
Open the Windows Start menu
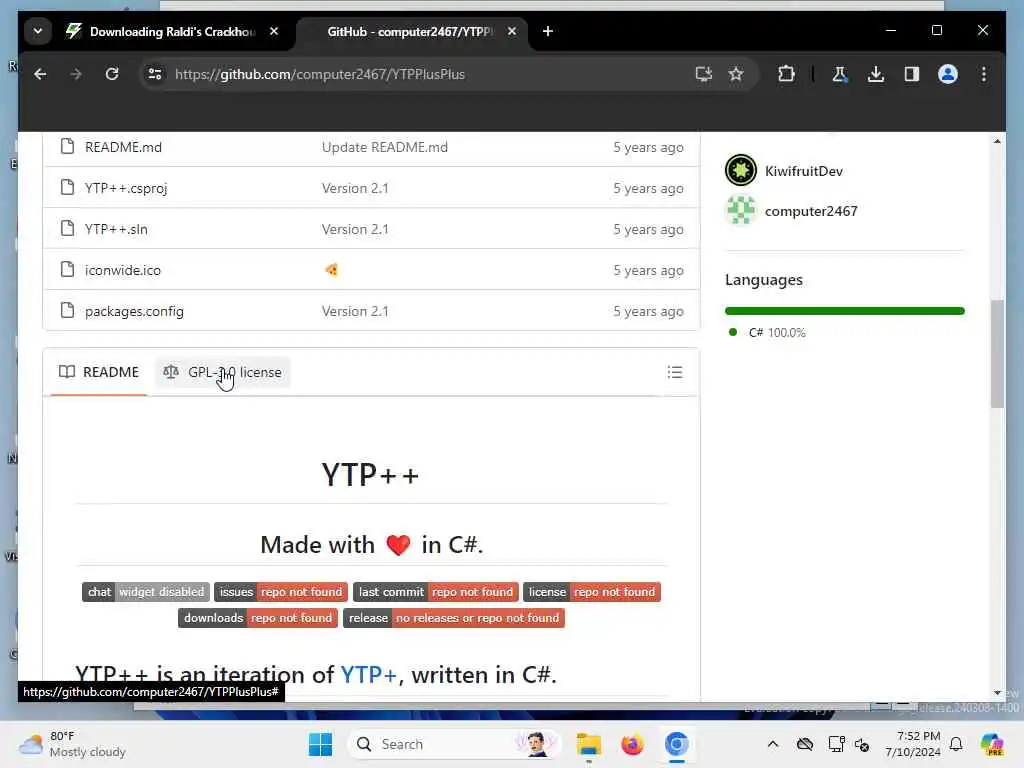[320, 744]
